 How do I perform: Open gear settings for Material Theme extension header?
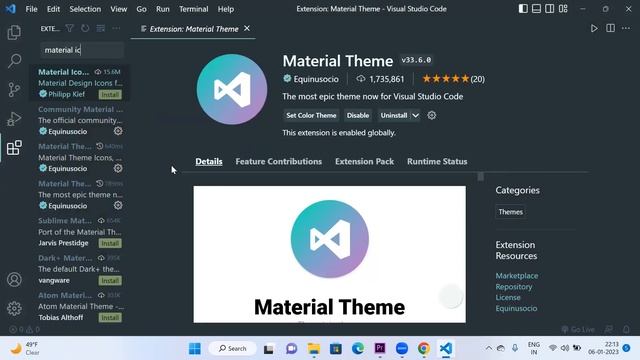pyautogui.click(x=431, y=116)
